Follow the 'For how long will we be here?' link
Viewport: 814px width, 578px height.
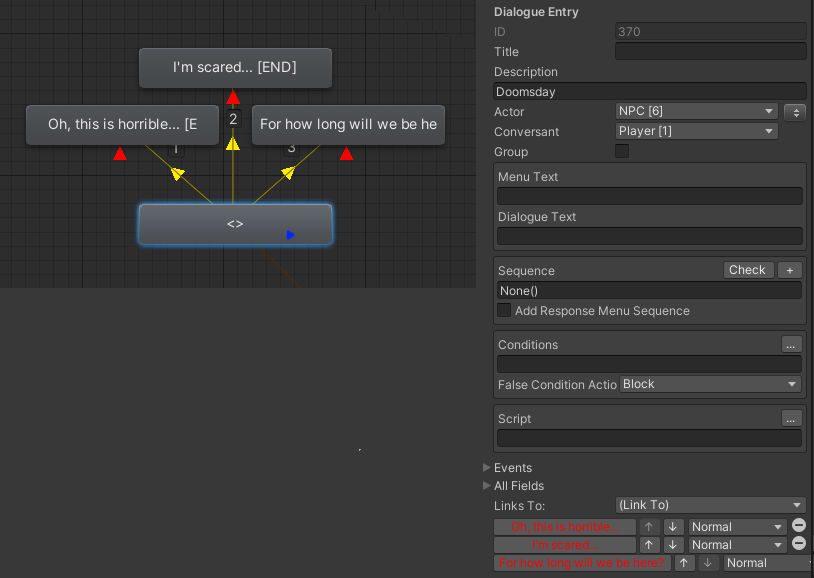tap(582, 563)
